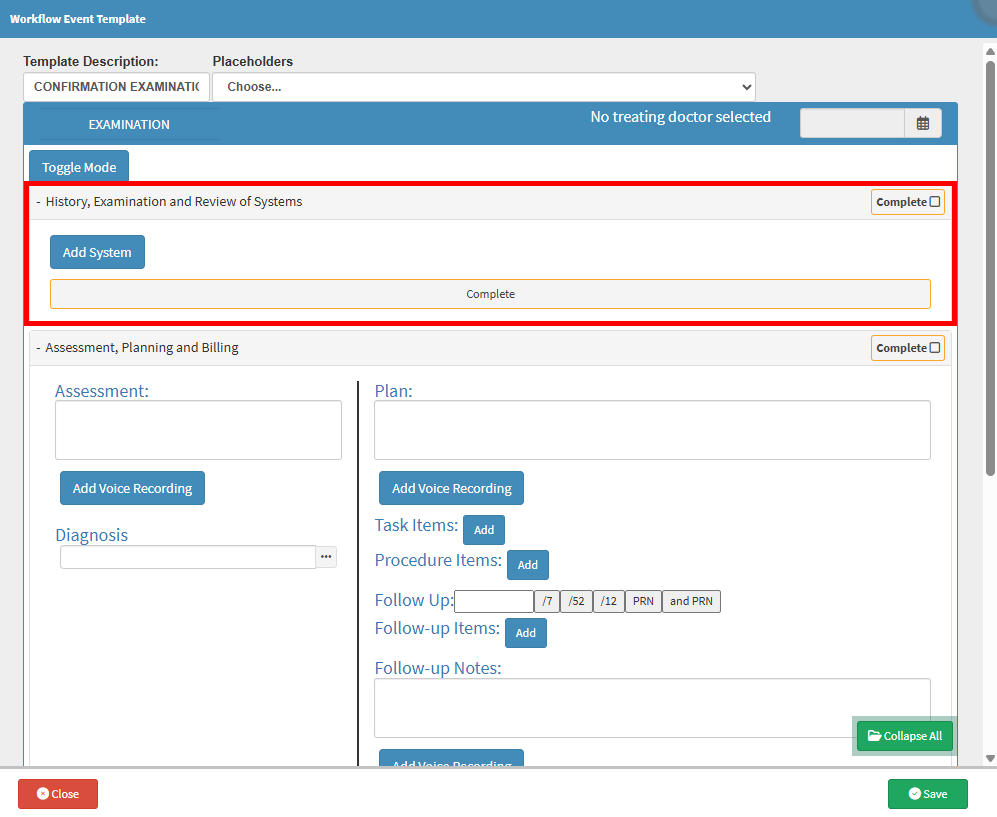Click the Collapse All folder button
Image resolution: width=997 pixels, height=817 pixels.
(905, 736)
